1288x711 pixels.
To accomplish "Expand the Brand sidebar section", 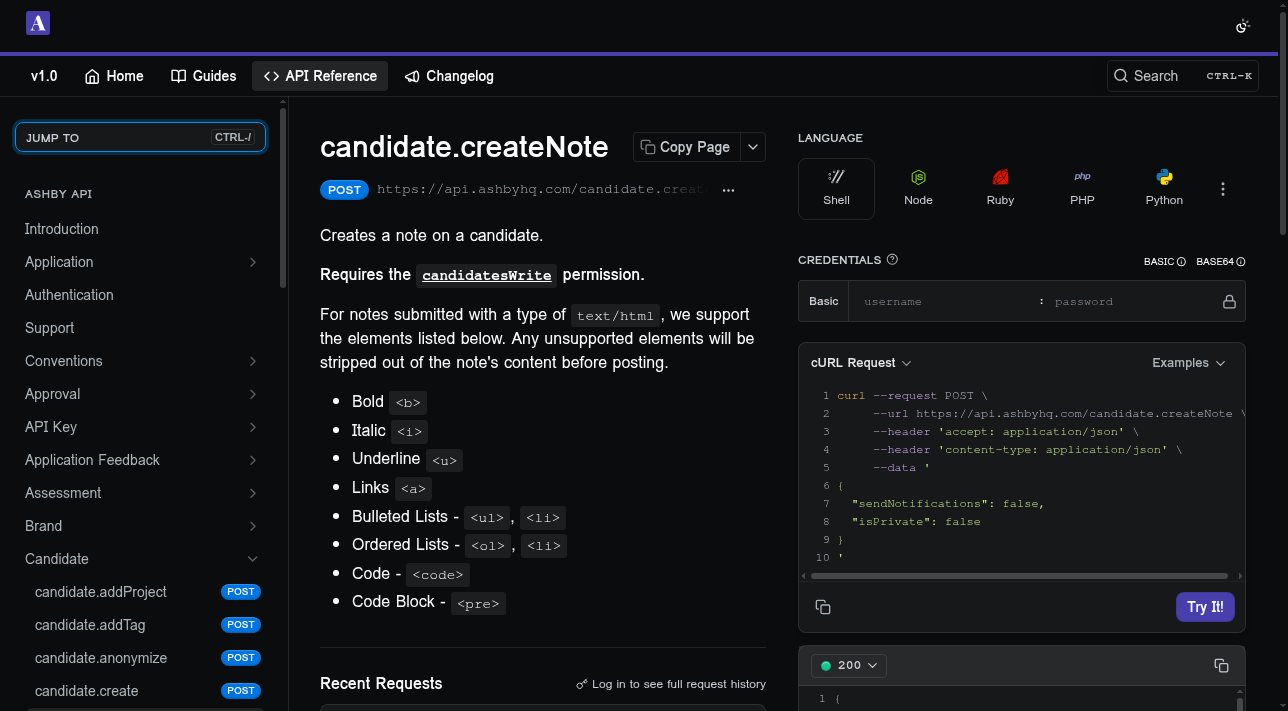I will (x=141, y=526).
